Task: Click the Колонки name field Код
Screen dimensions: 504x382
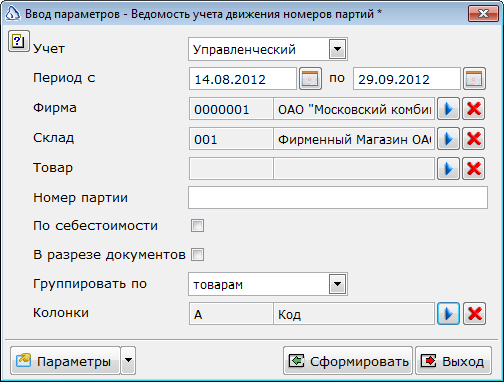Action: (x=354, y=313)
